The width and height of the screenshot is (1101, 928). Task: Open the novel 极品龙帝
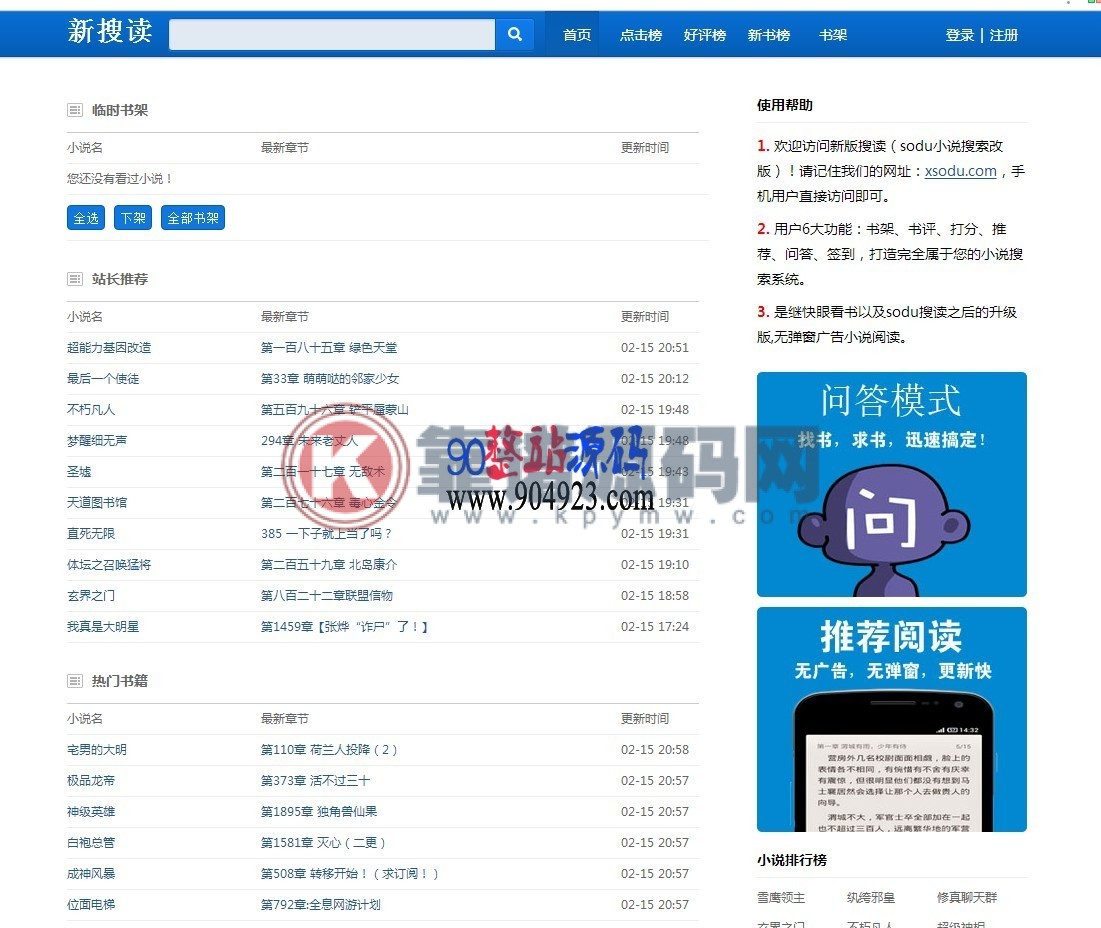[91, 781]
